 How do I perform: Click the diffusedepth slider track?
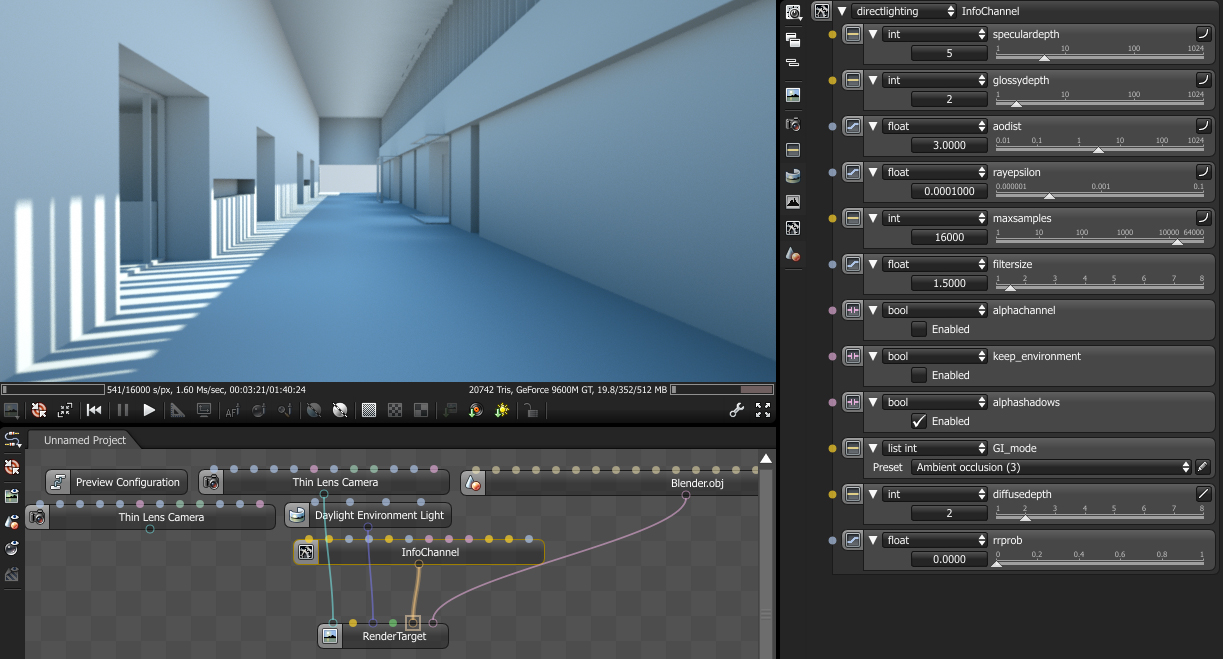click(x=1100, y=518)
